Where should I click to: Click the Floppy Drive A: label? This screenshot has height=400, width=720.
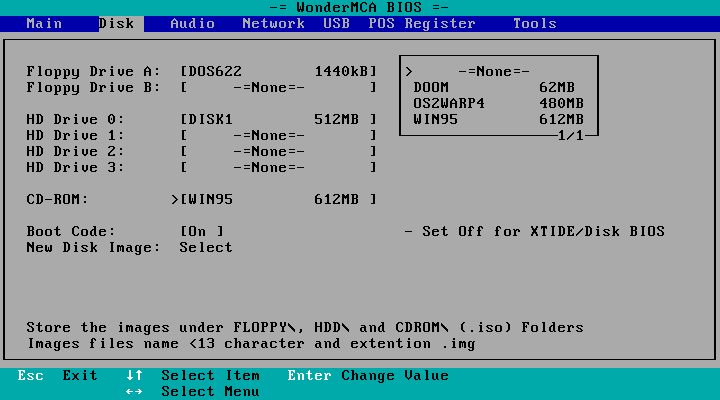(93, 71)
